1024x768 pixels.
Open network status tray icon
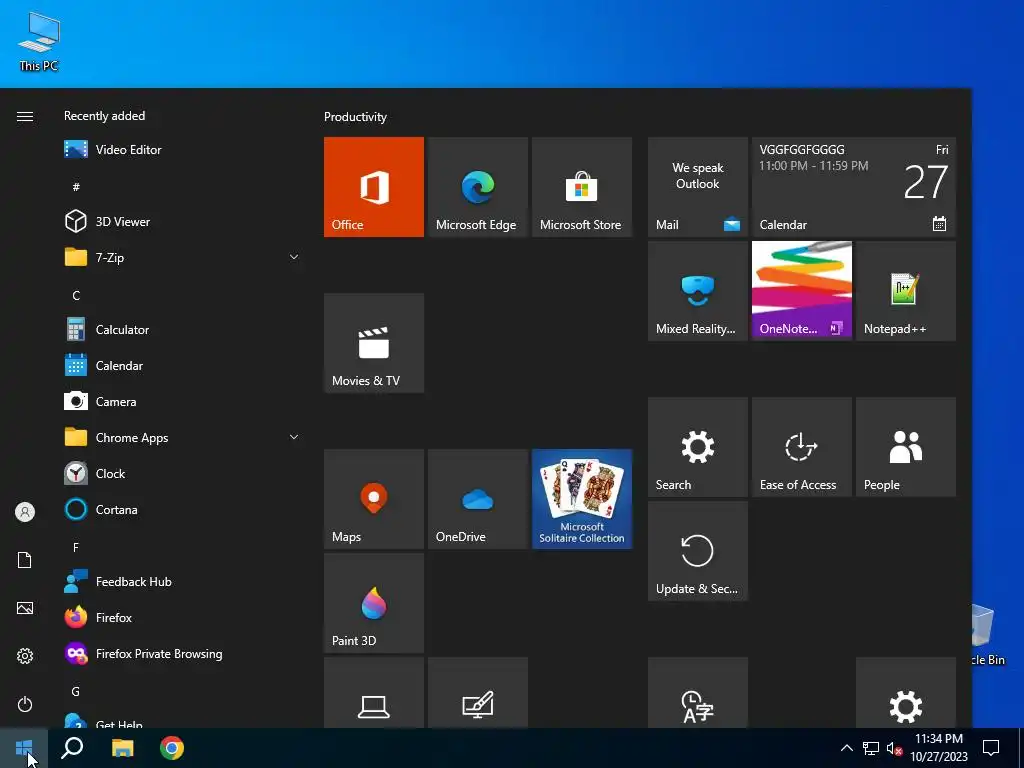tap(871, 748)
